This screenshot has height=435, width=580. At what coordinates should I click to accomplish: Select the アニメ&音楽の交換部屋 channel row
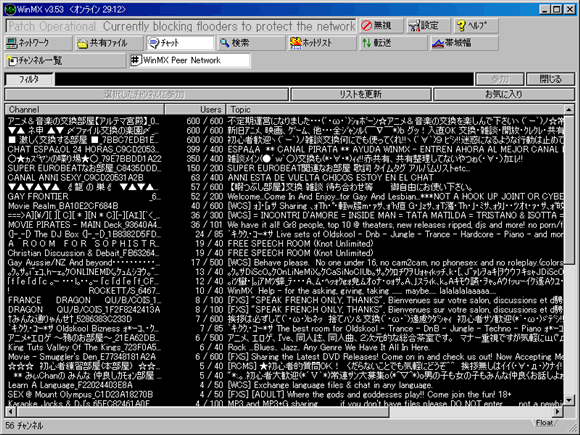(284, 121)
